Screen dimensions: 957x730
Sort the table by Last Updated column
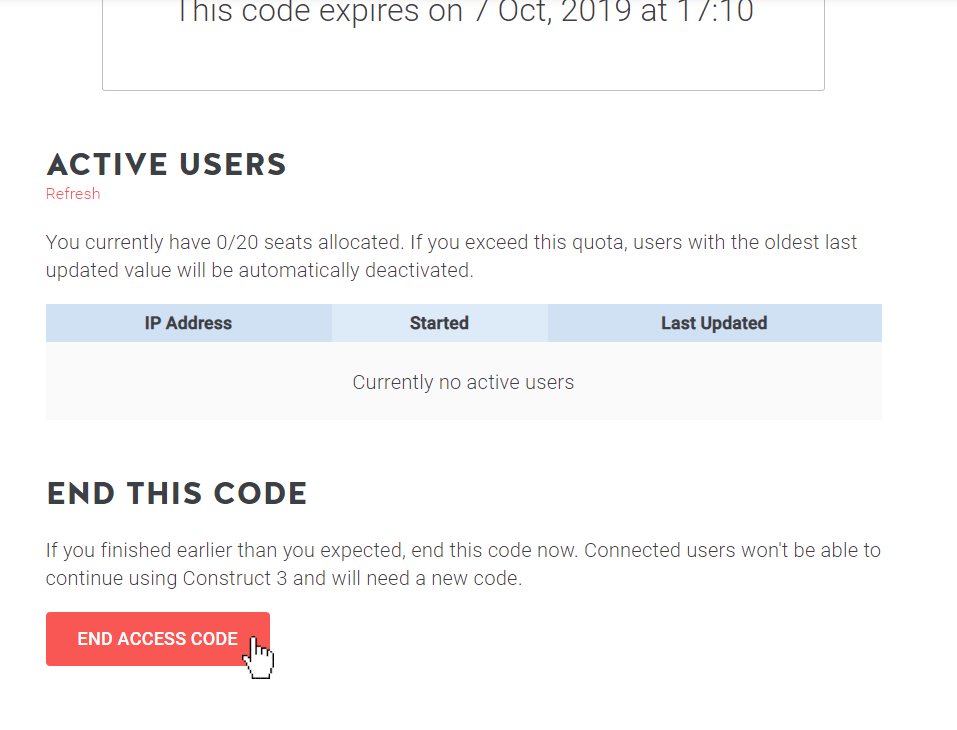[x=713, y=322]
